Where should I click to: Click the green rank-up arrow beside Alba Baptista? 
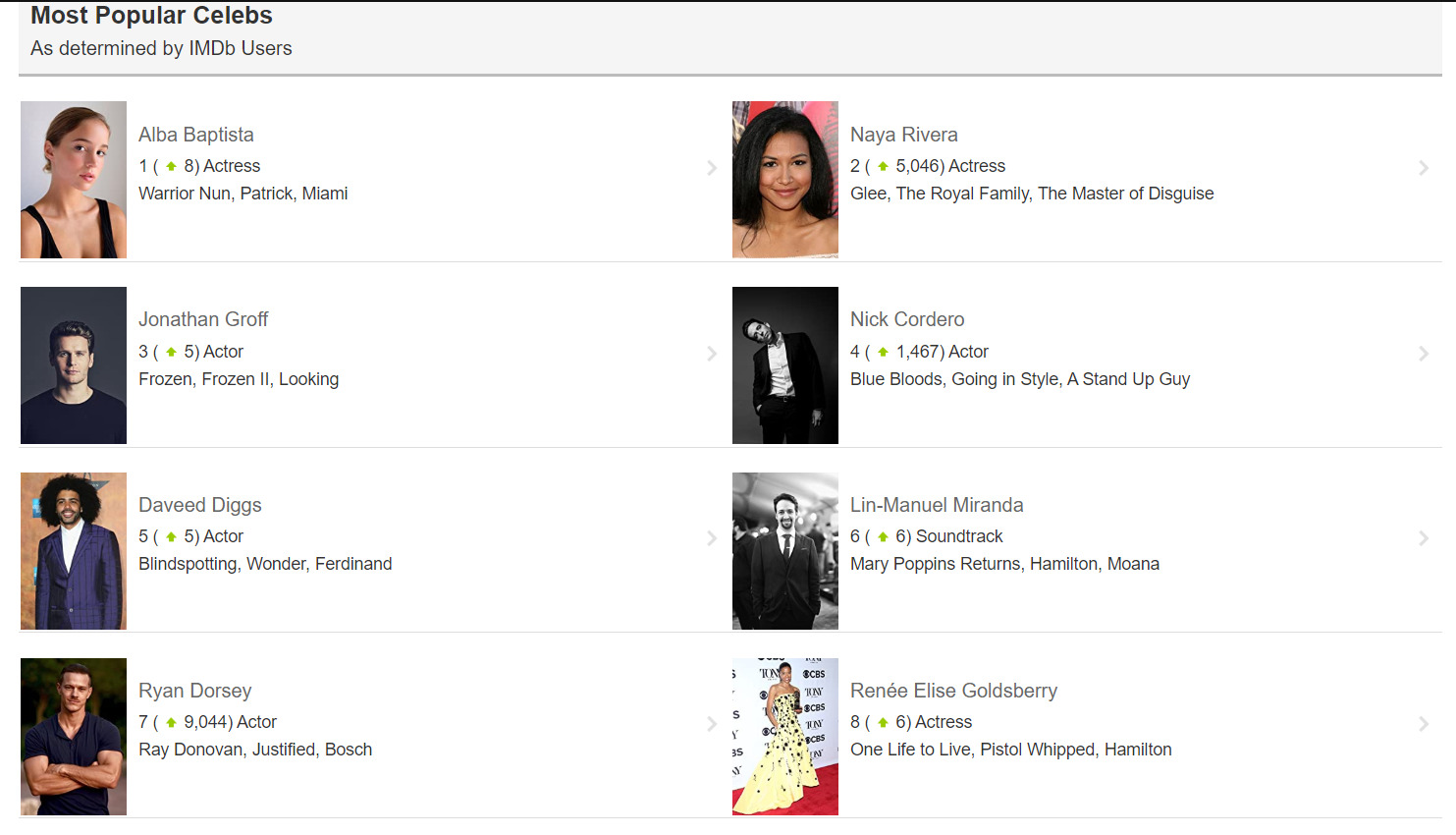point(174,165)
